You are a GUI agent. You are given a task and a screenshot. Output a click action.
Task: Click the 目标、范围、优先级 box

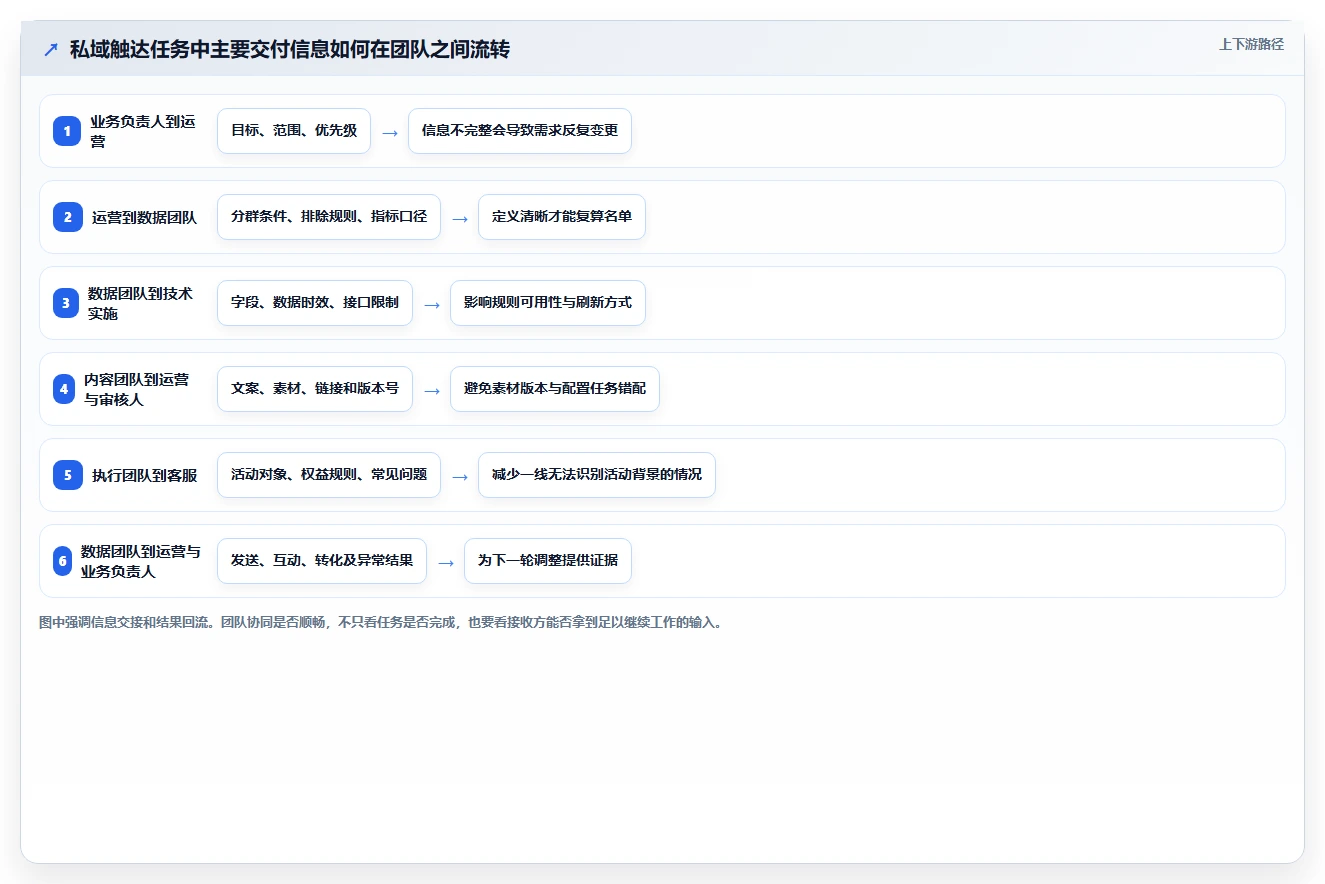[294, 131]
